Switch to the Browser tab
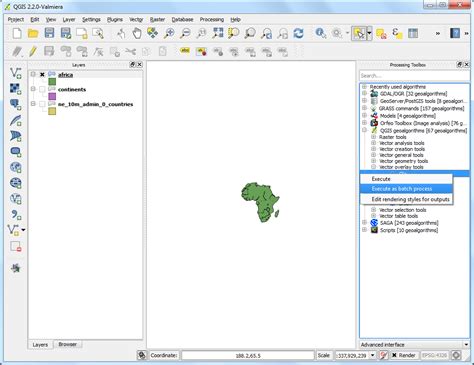The width and height of the screenshot is (474, 365). click(68, 344)
